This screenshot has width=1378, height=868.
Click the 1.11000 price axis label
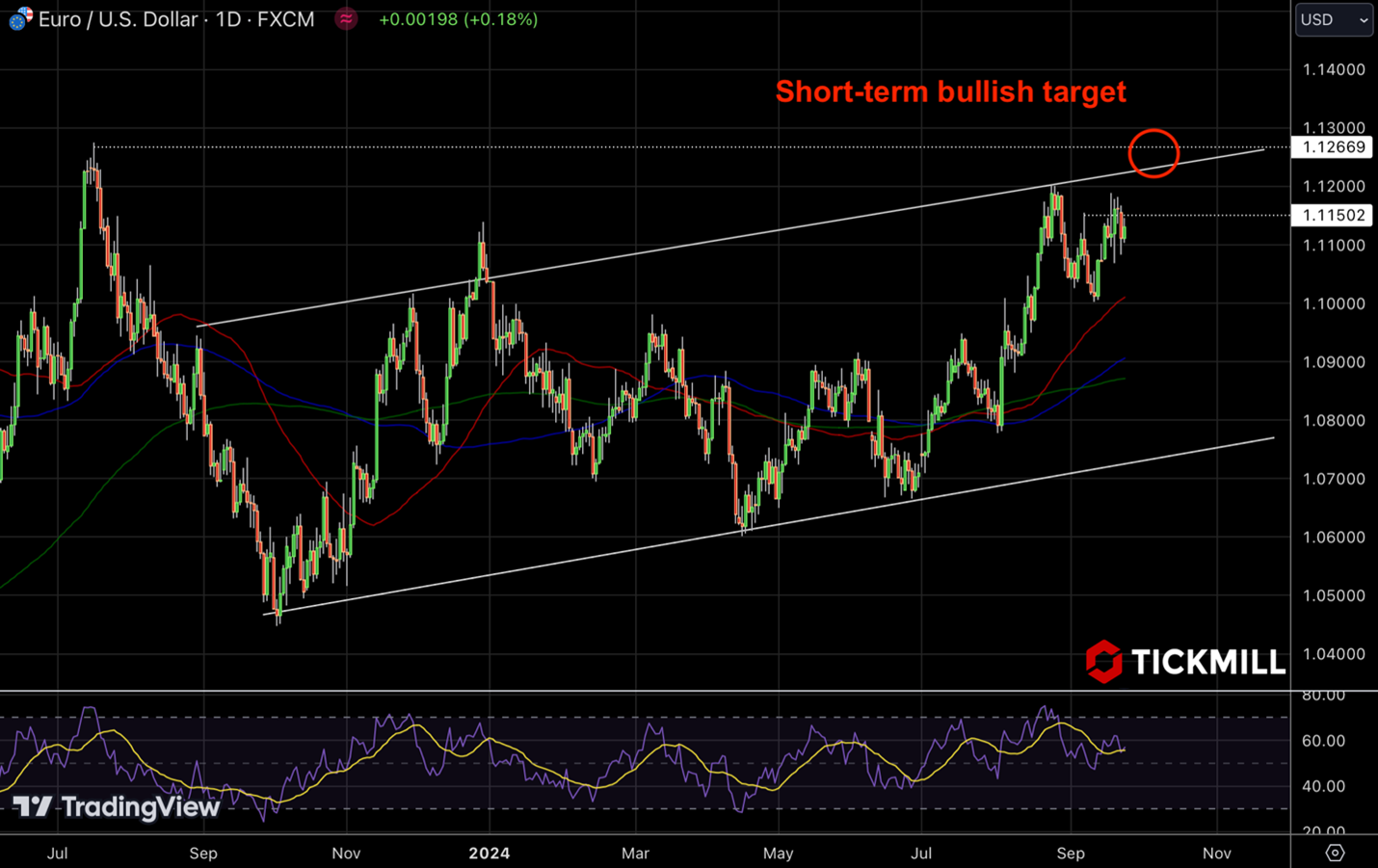[x=1334, y=246]
